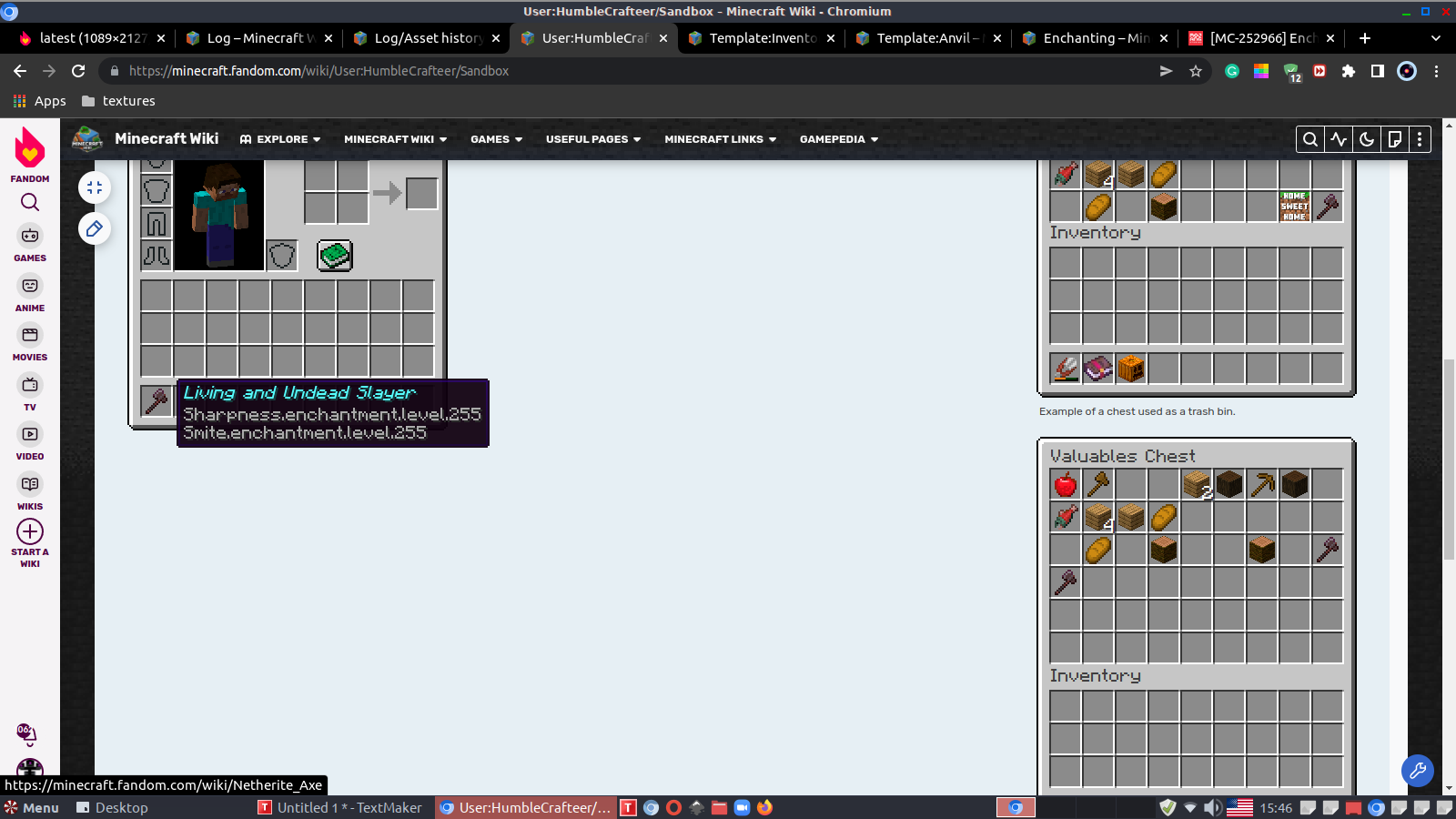This screenshot has width=1456, height=819.
Task: Click the wrench tool button at bottom right
Action: tap(1418, 772)
